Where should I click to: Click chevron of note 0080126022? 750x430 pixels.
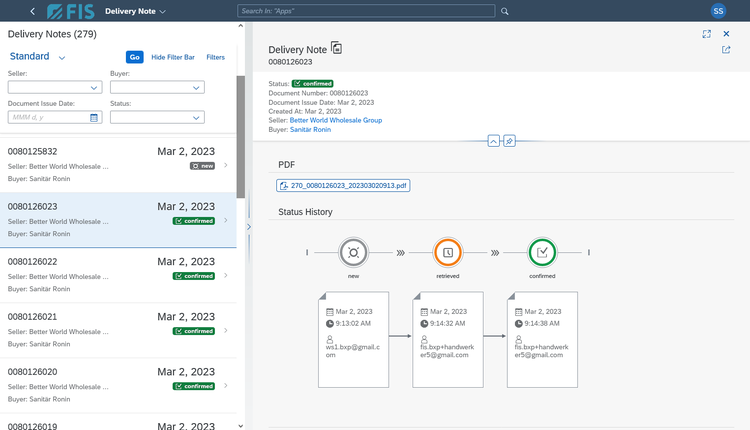tap(226, 275)
